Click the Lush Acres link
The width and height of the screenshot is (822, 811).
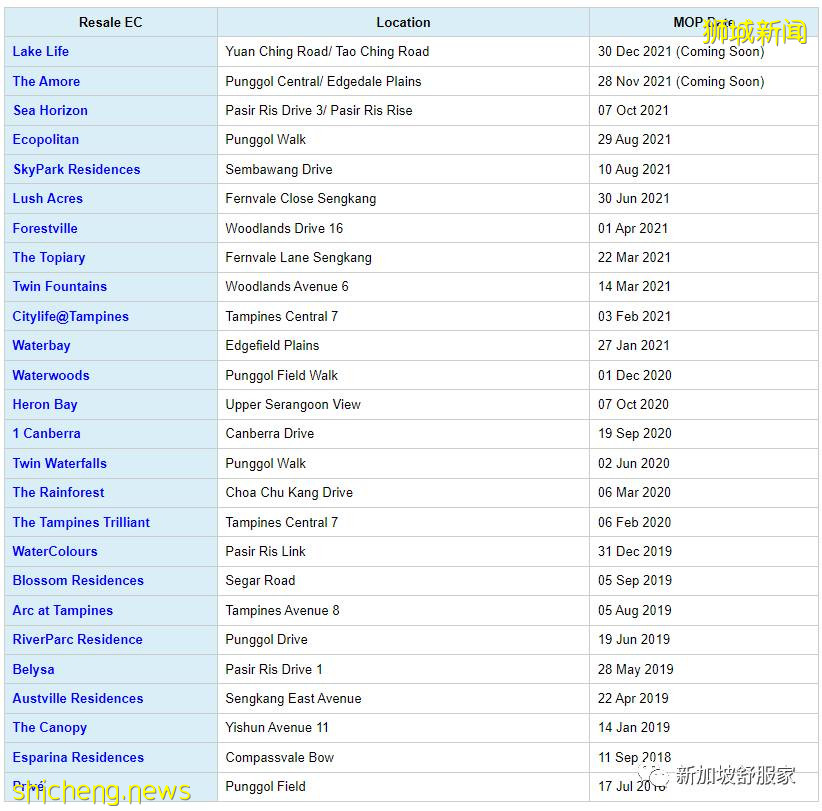coord(48,198)
